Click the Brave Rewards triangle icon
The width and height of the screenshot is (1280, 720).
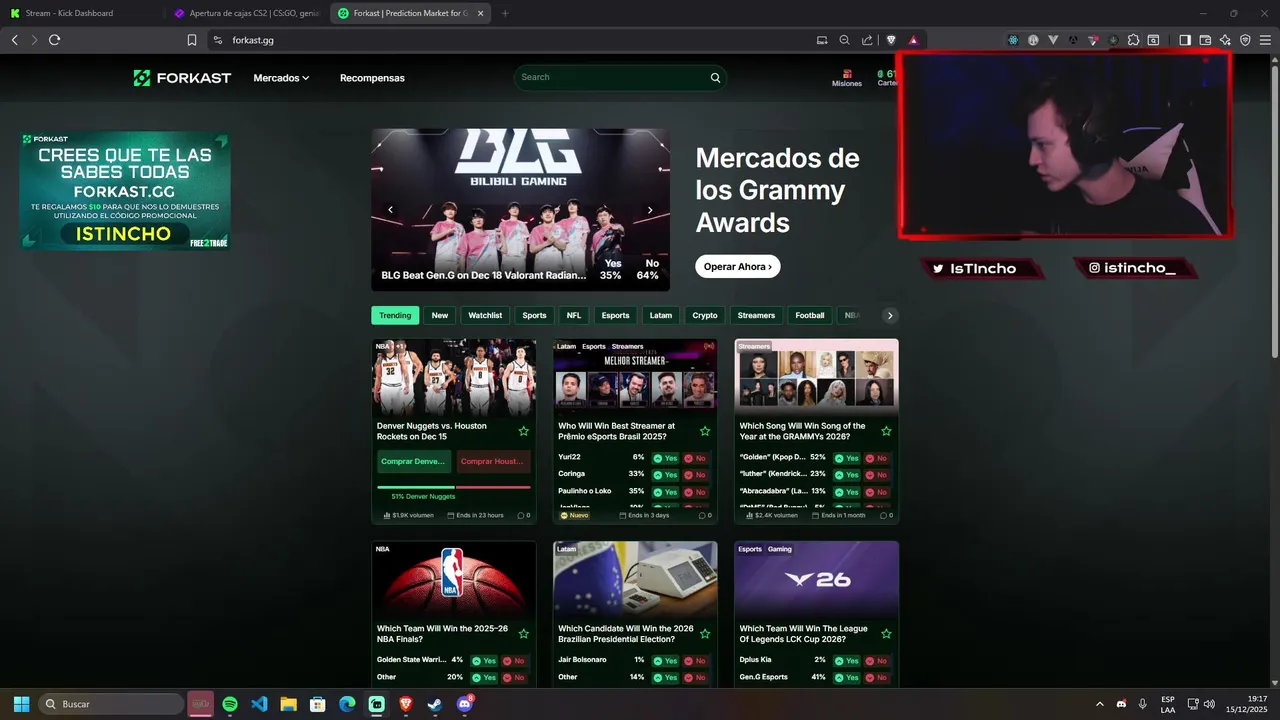(913, 40)
